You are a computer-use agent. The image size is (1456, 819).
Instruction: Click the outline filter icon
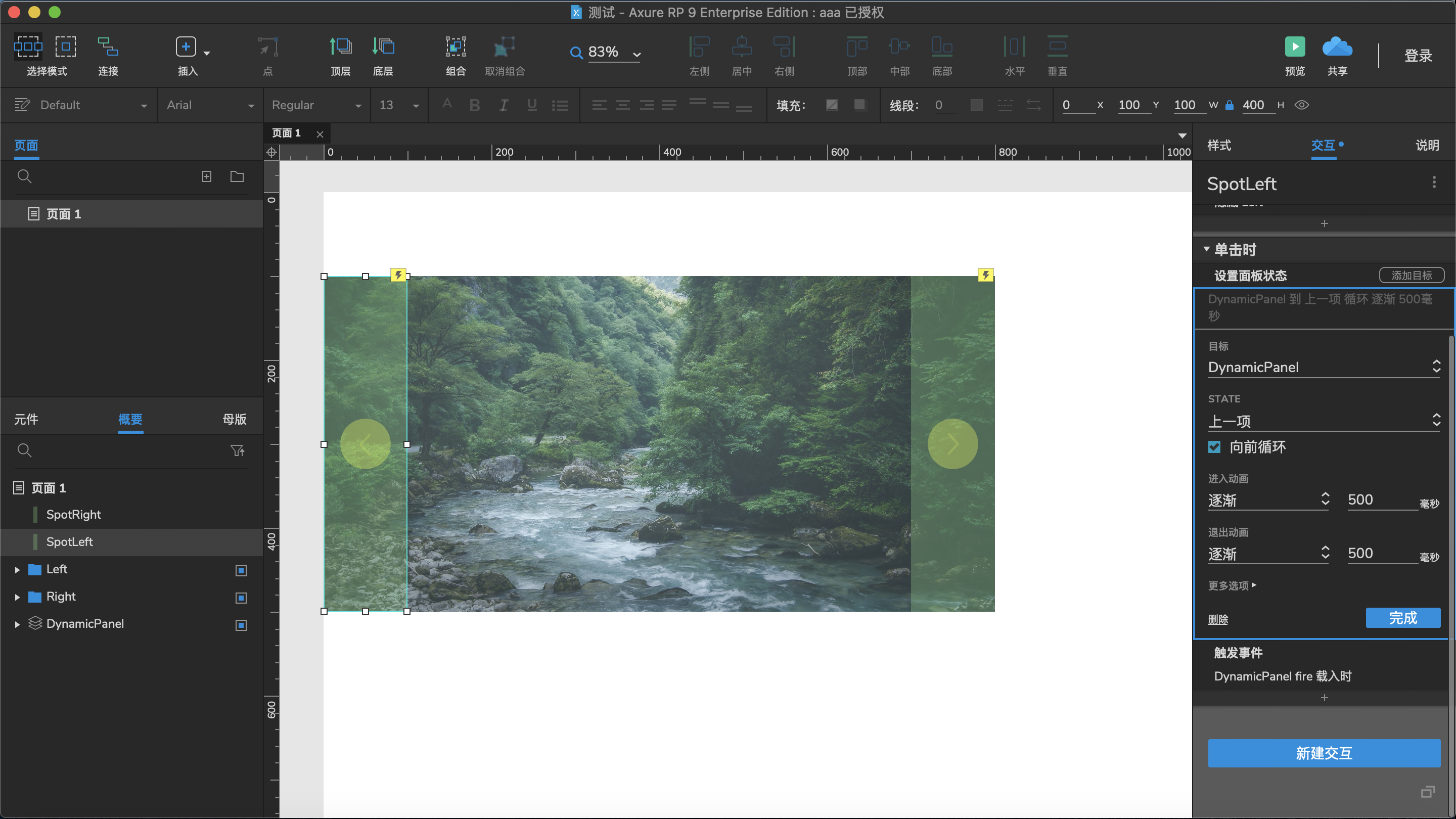238,450
